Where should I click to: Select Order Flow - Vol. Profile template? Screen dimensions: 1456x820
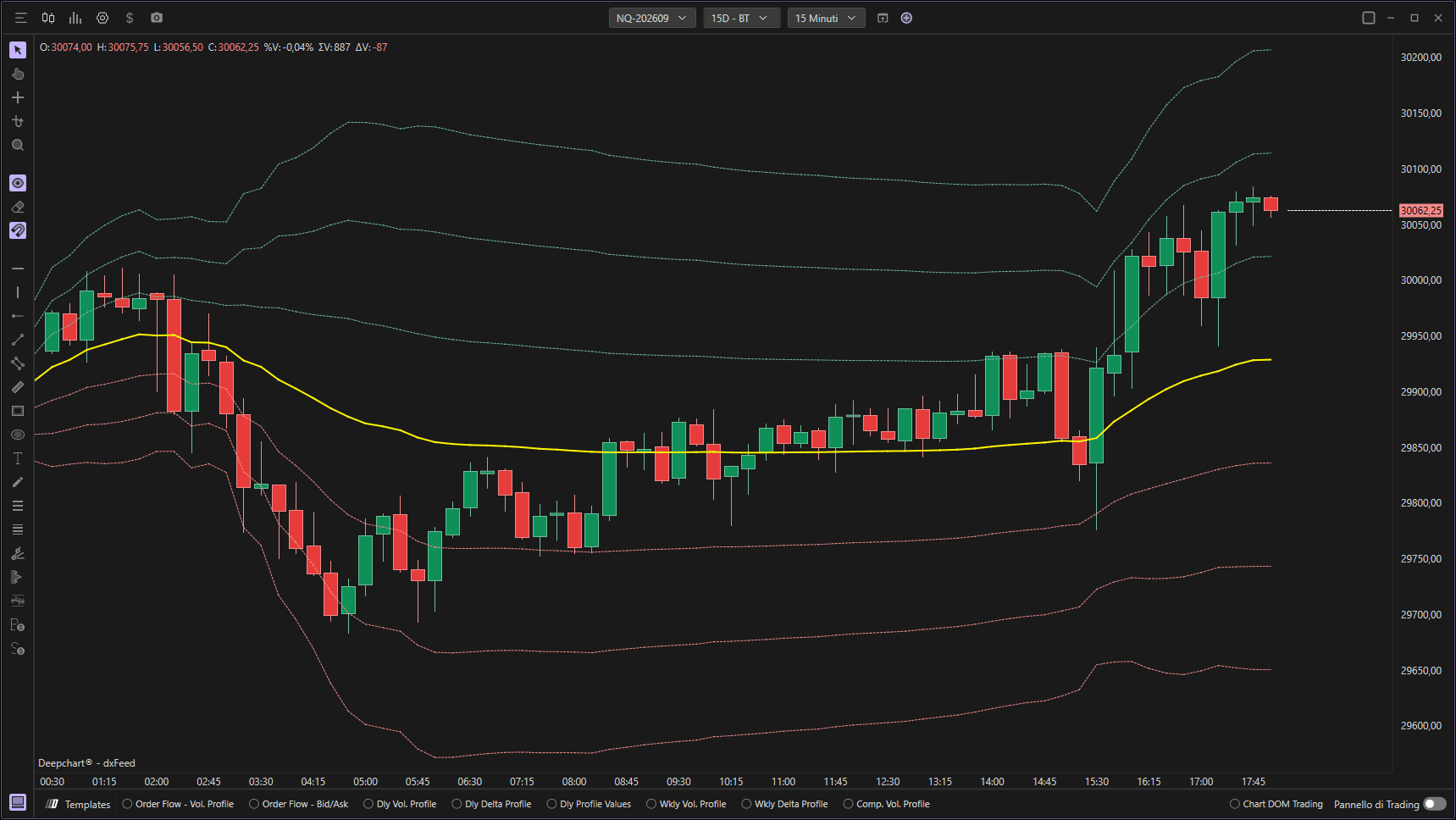coord(178,804)
